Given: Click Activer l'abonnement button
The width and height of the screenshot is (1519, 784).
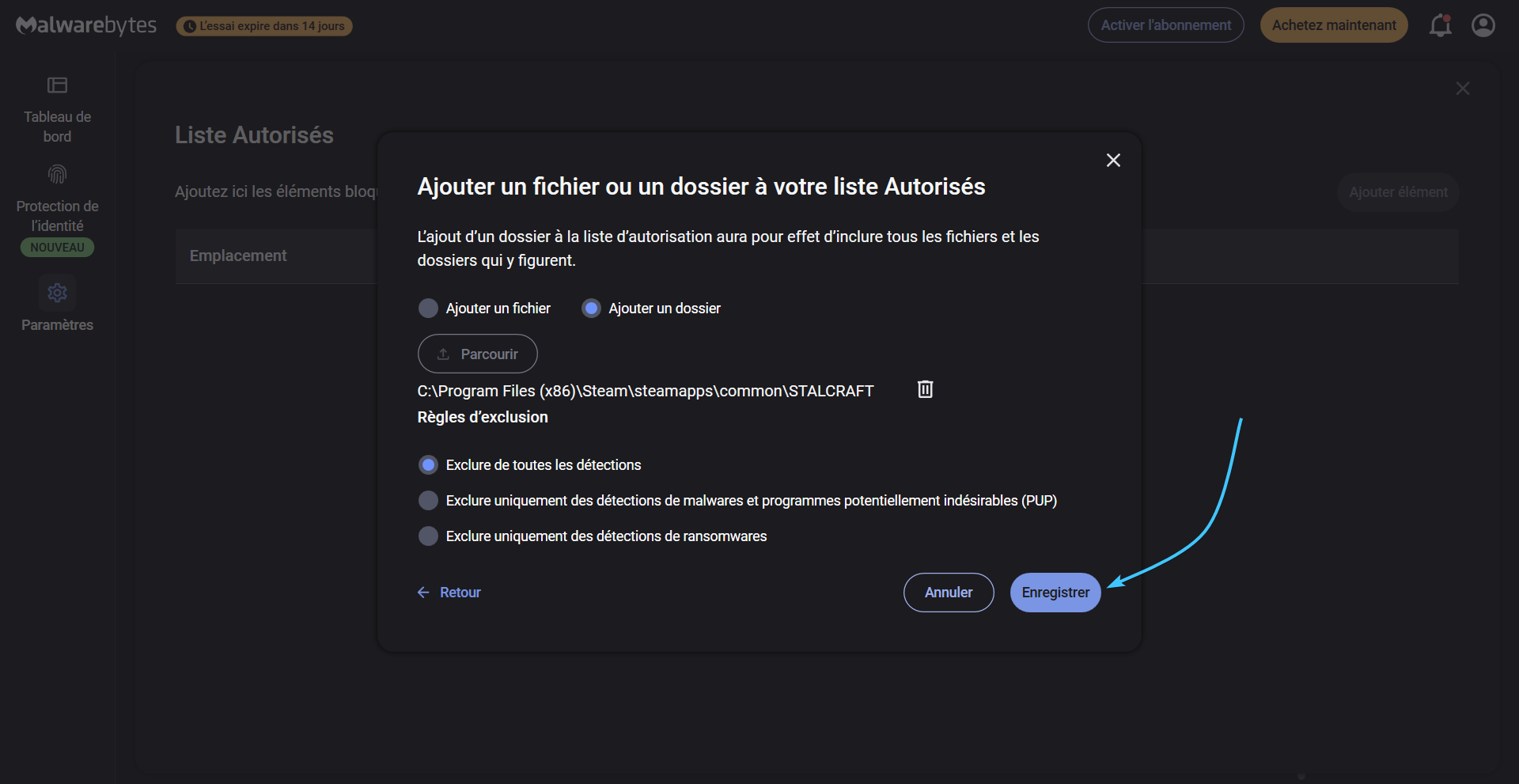Looking at the screenshot, I should click(x=1166, y=25).
